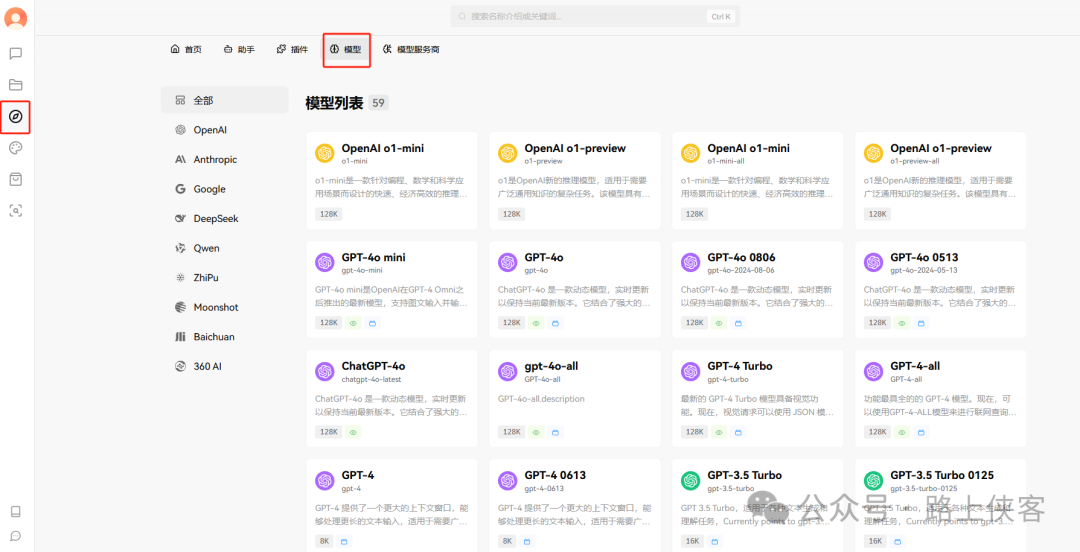Filter models by Moonshot

[225, 307]
